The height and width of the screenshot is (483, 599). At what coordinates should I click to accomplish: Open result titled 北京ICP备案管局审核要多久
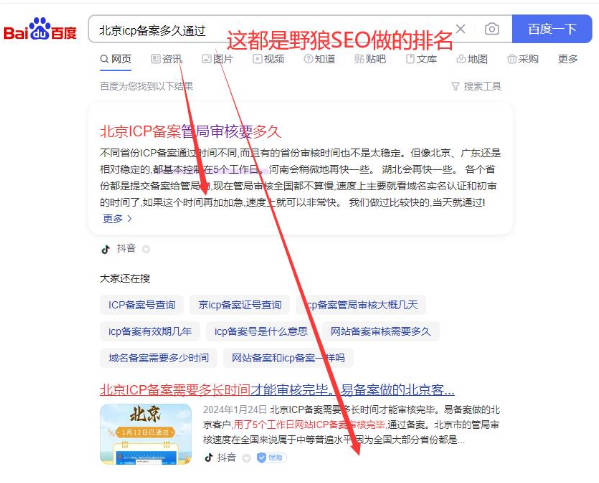tap(191, 132)
